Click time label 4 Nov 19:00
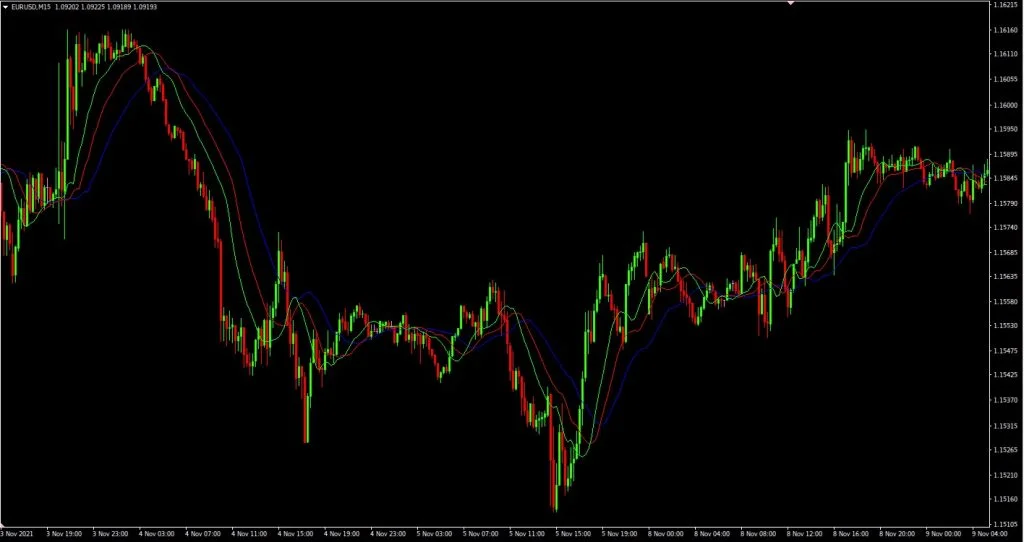The width and height of the screenshot is (1024, 542). tap(342, 534)
